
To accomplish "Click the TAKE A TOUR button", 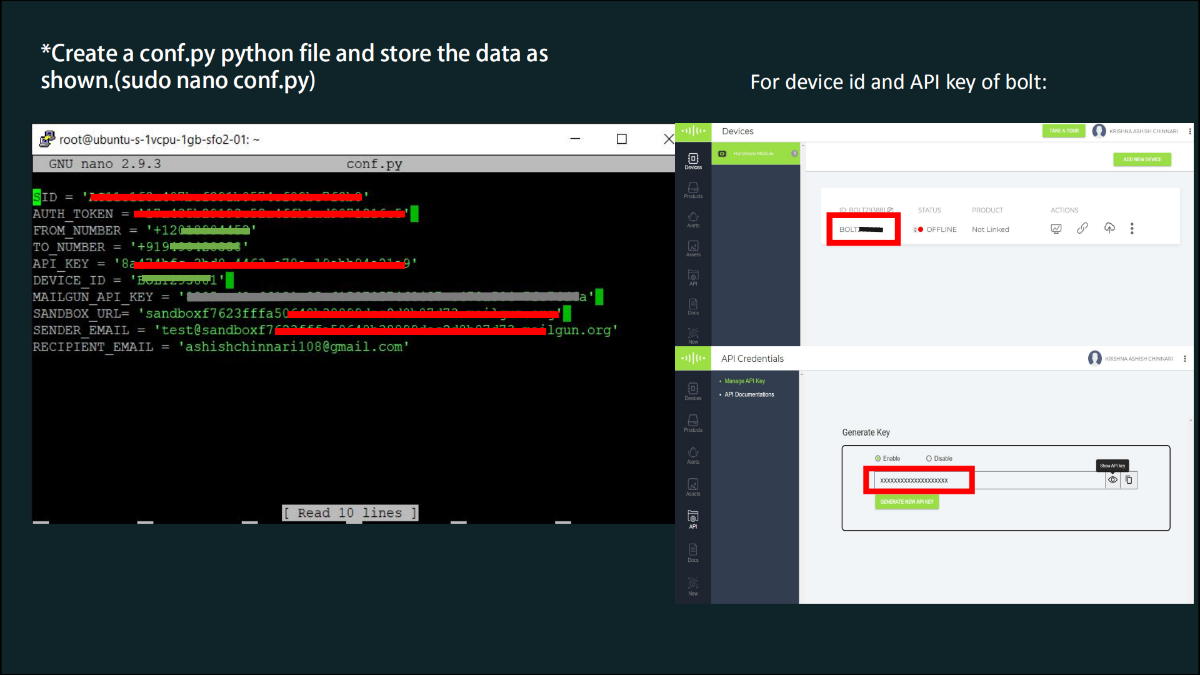I will tap(1063, 131).
